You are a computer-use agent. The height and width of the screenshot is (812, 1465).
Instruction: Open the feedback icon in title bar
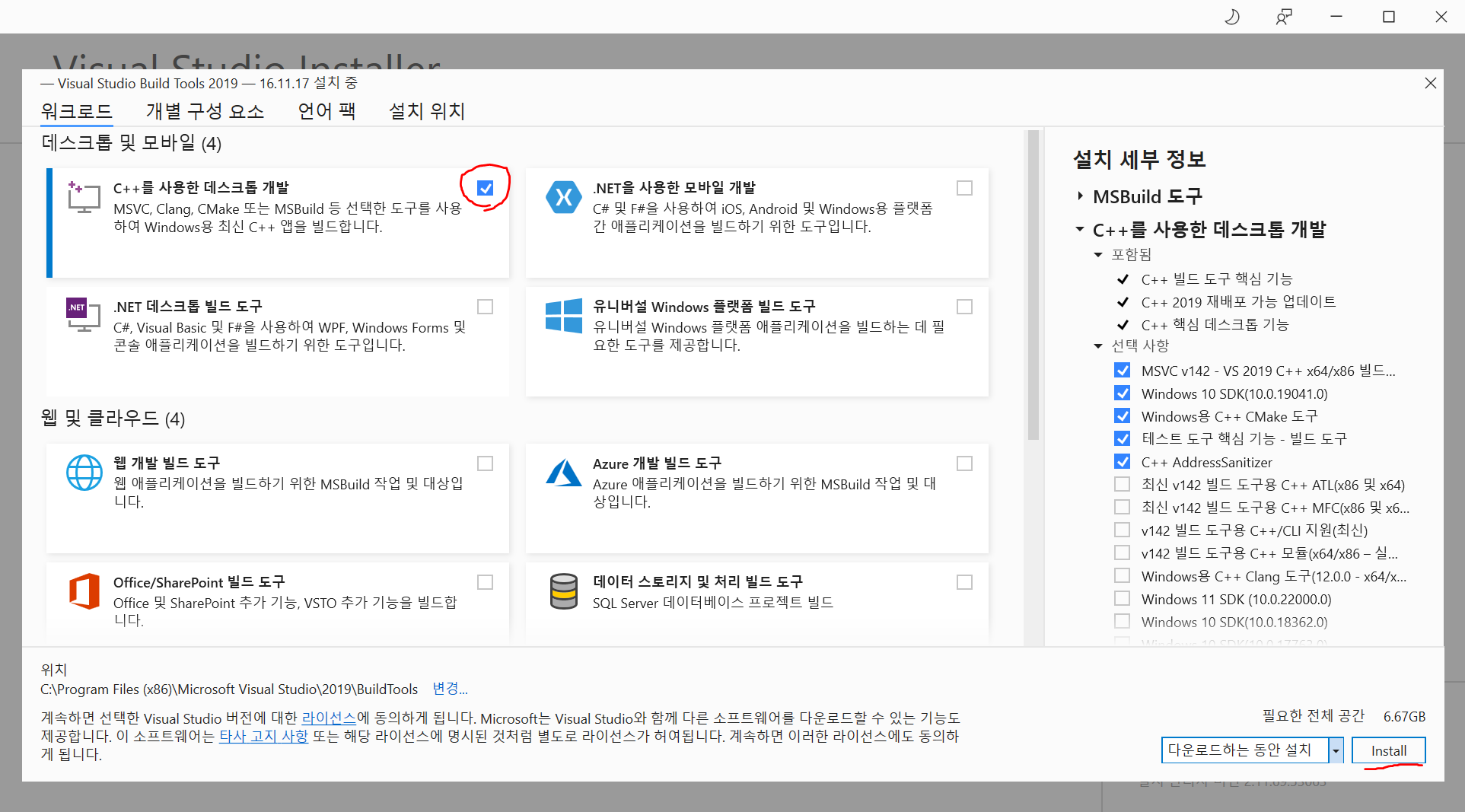click(1284, 17)
